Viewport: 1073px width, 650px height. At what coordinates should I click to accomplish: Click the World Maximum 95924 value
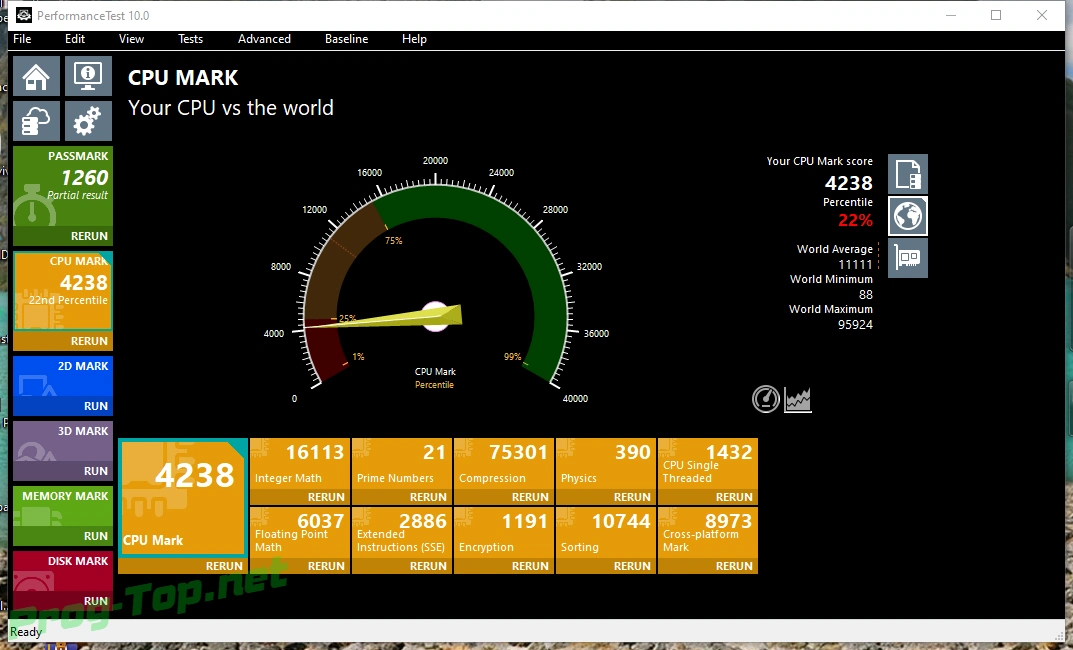point(855,324)
